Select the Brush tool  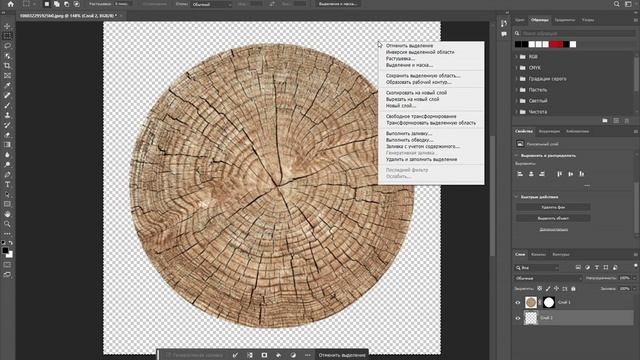point(7,105)
